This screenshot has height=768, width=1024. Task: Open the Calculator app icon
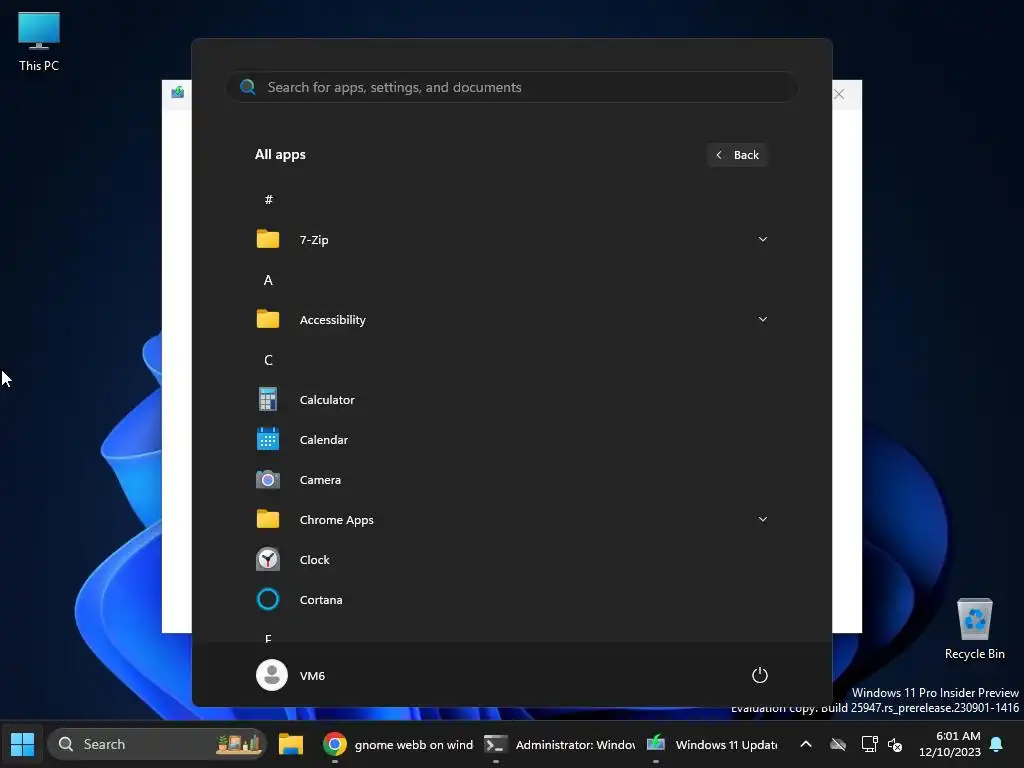[268, 399]
